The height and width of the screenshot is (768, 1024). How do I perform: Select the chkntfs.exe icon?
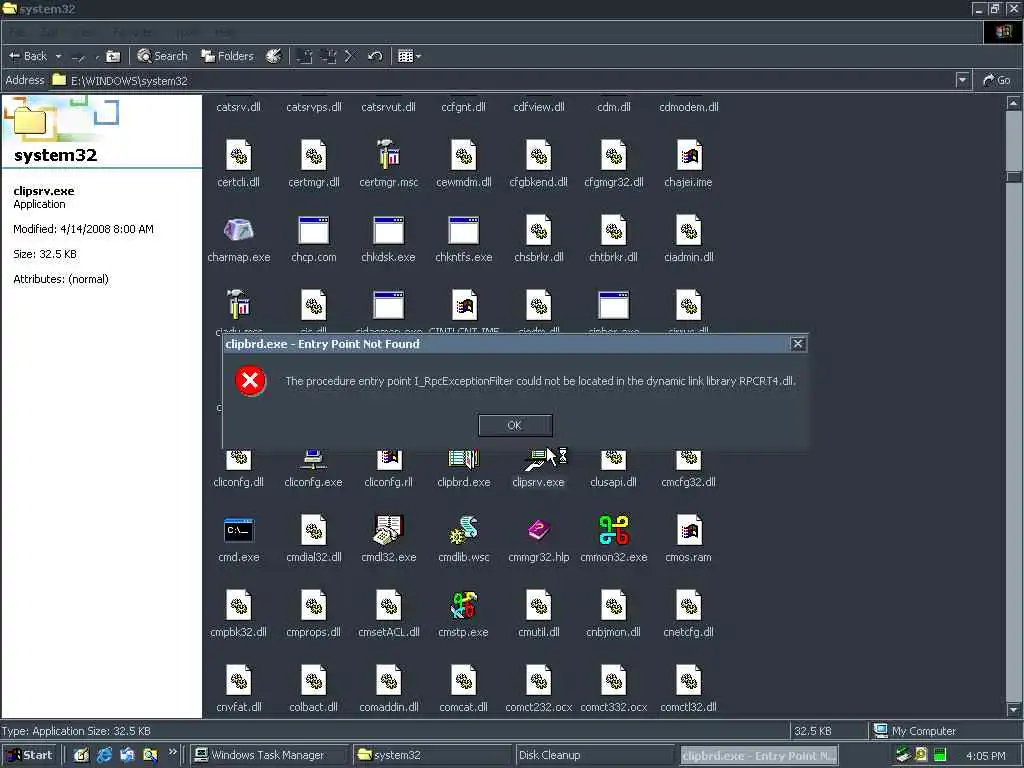(x=464, y=231)
